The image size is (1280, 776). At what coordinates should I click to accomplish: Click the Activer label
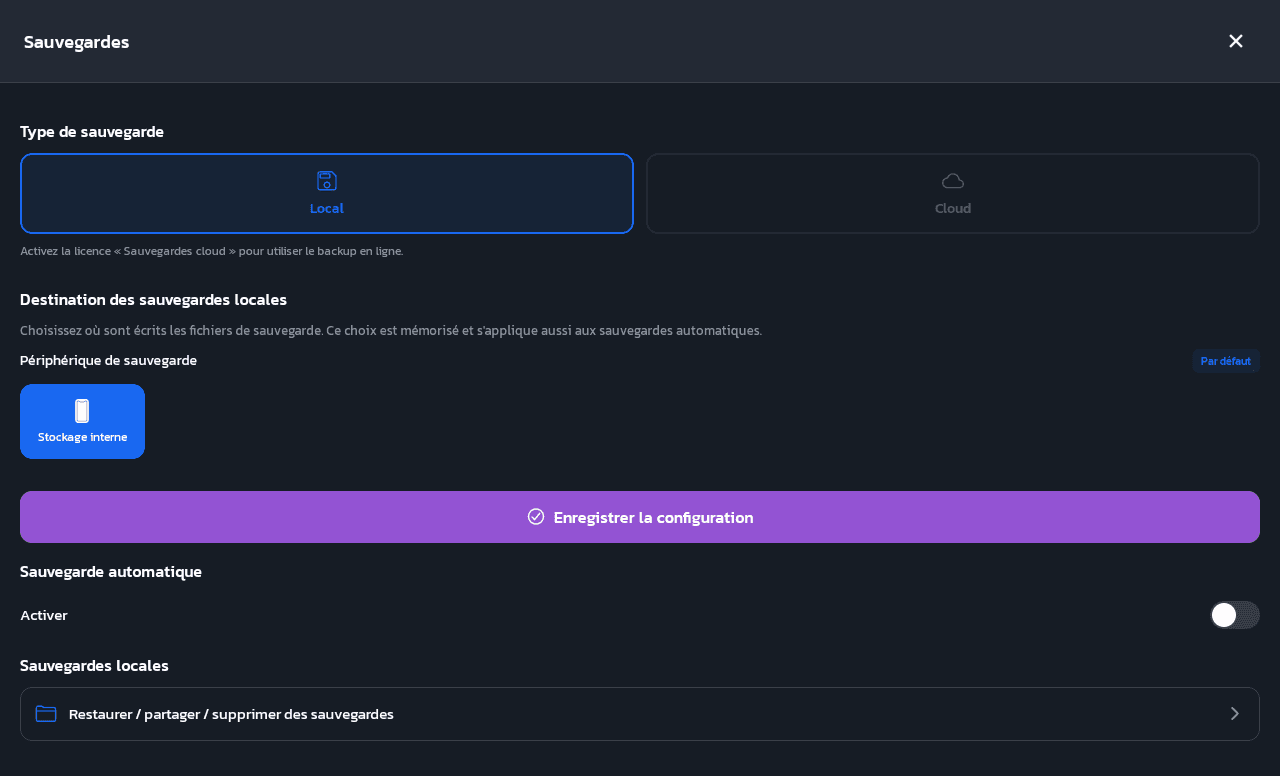[x=44, y=615]
